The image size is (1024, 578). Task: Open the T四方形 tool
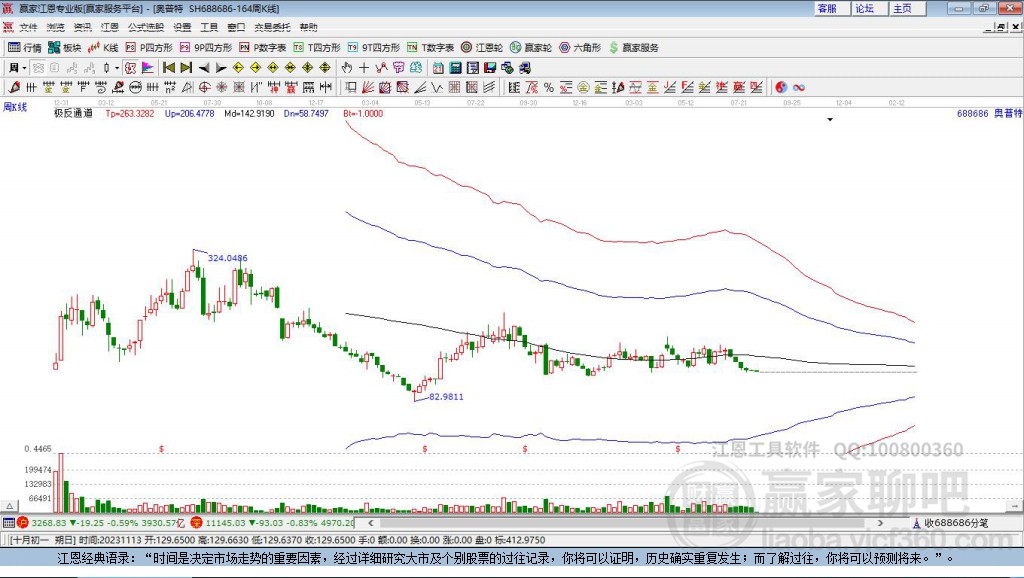pyautogui.click(x=317, y=48)
